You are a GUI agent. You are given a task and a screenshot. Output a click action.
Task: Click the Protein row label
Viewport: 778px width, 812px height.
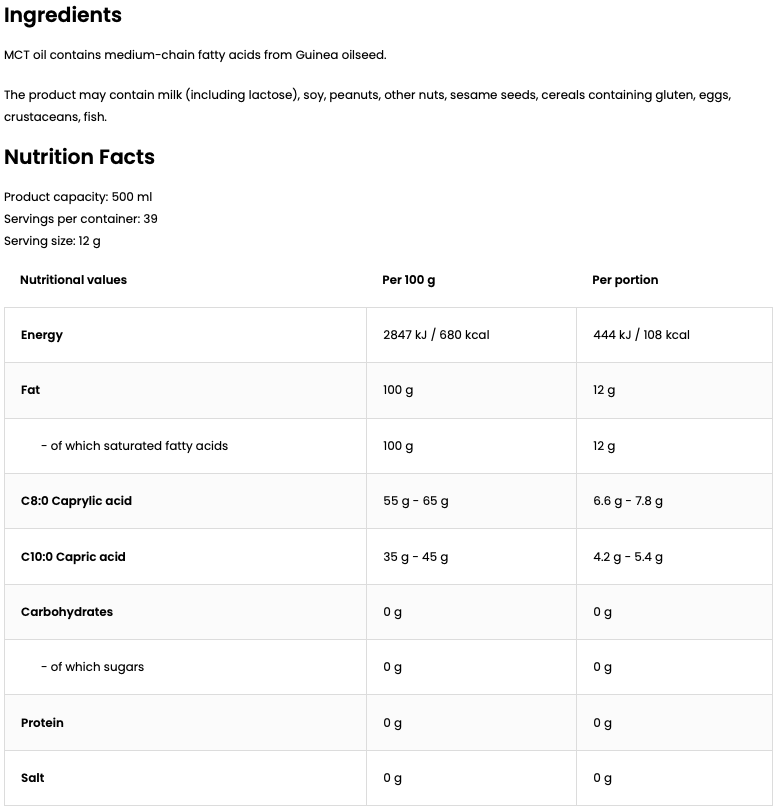pos(42,723)
